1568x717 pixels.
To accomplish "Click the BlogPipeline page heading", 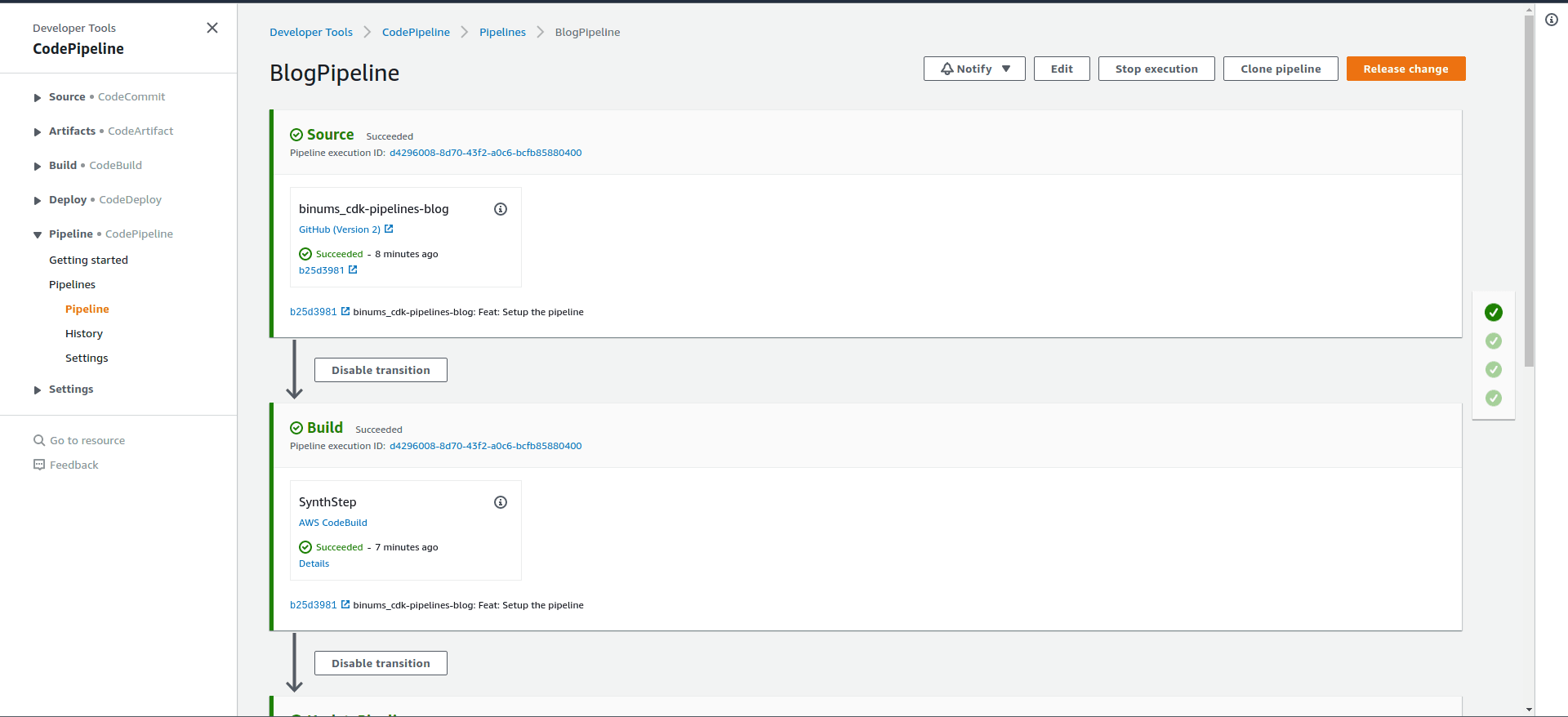I will [334, 73].
